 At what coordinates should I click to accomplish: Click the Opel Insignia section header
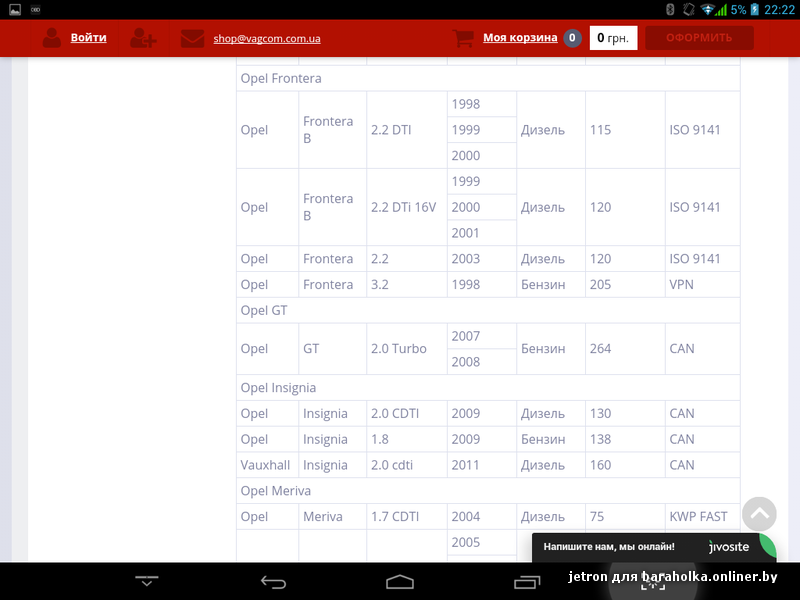488,388
